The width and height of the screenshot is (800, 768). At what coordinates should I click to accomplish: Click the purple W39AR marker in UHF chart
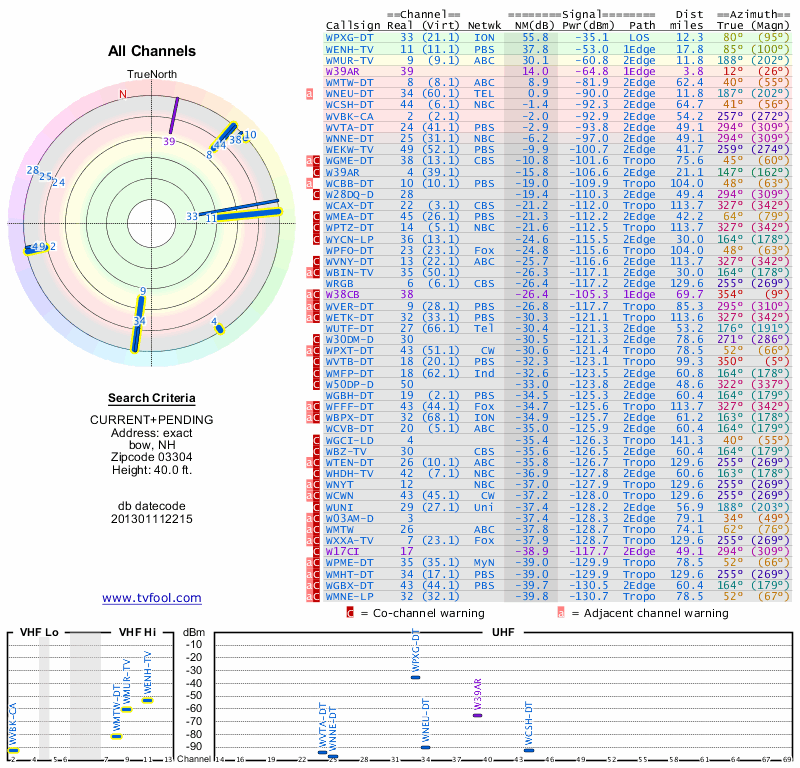tap(477, 715)
